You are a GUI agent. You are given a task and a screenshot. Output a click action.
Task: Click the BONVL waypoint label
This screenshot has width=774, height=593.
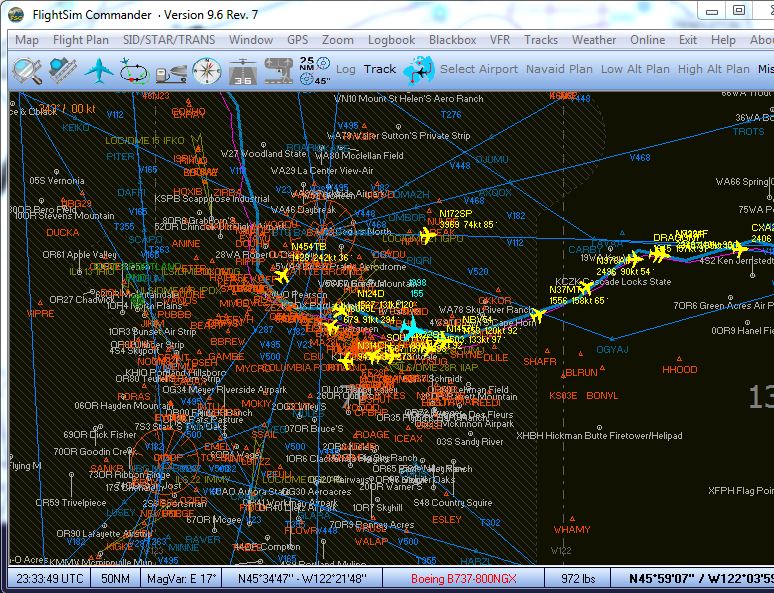tap(602, 396)
